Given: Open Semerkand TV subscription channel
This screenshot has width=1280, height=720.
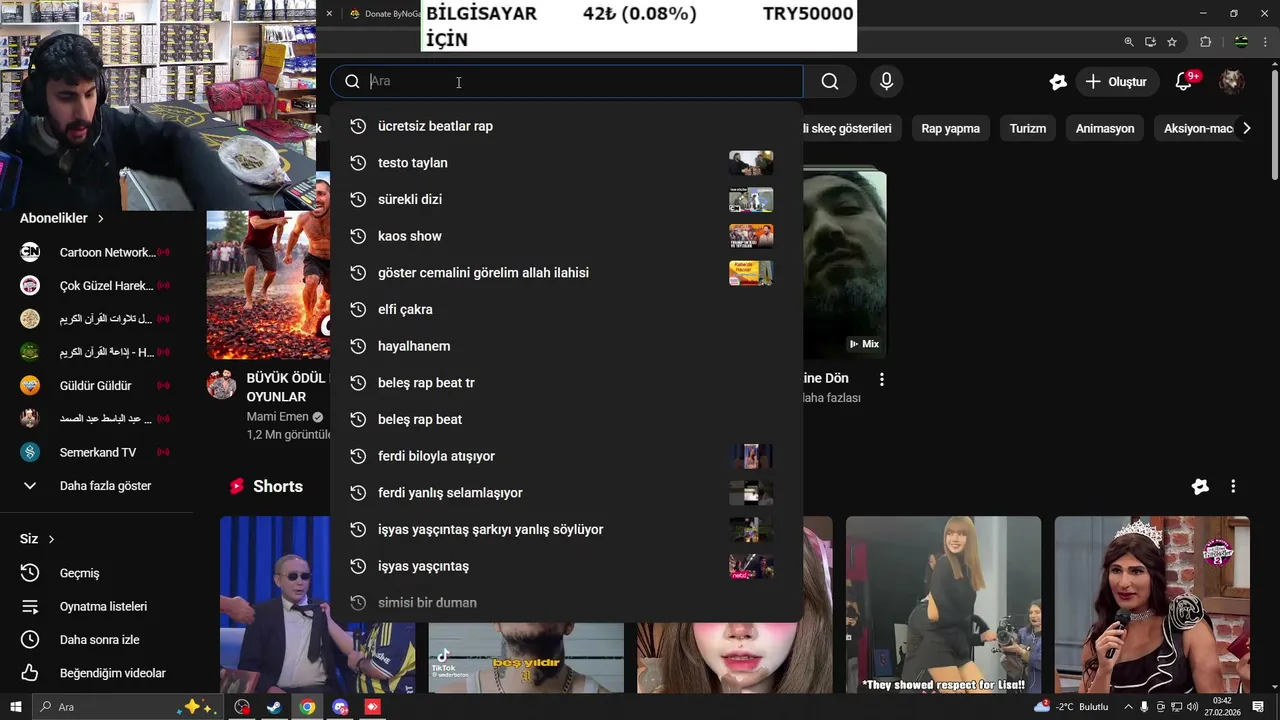Looking at the screenshot, I should (95, 452).
